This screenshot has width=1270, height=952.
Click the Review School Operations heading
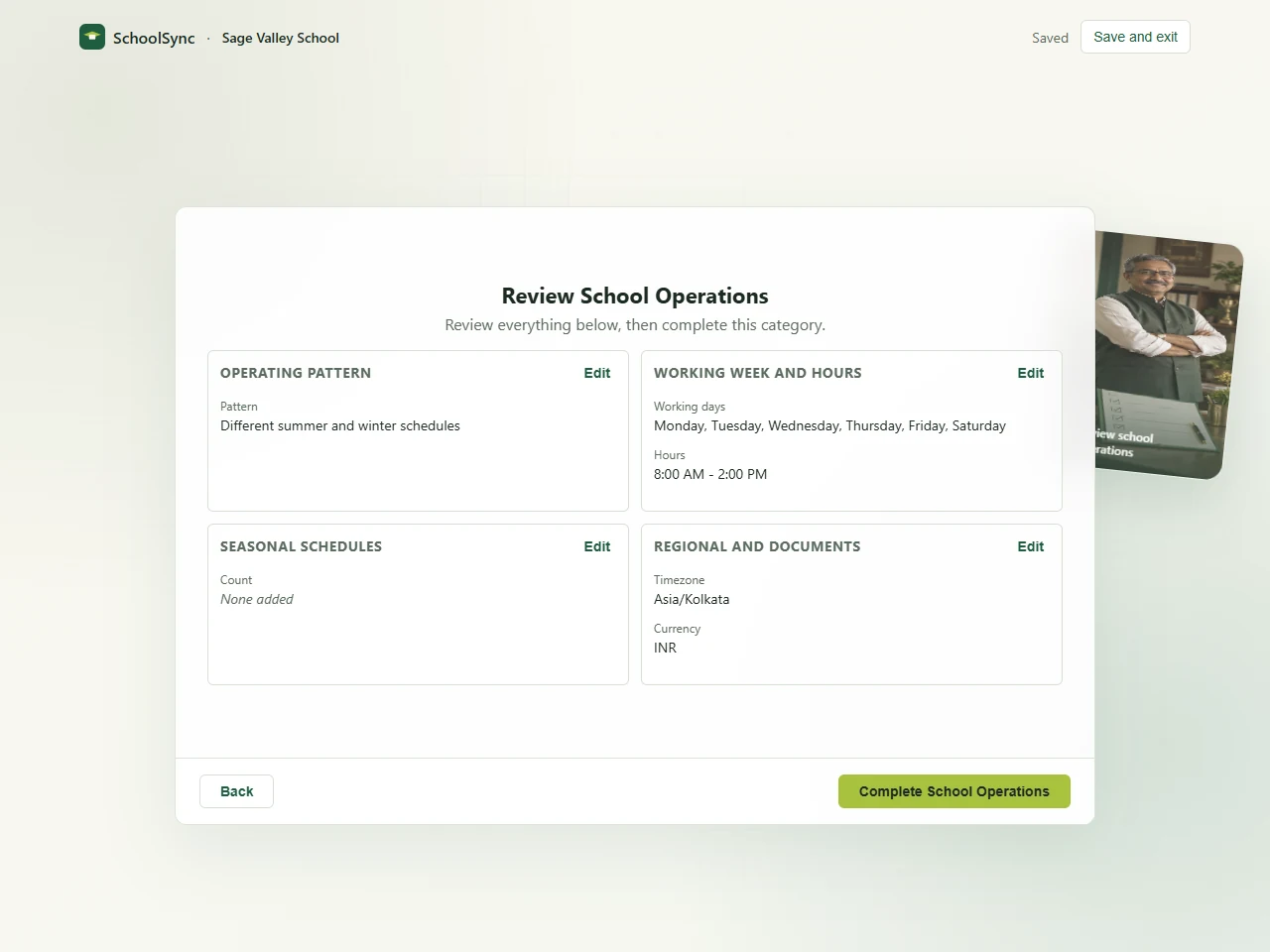point(635,296)
